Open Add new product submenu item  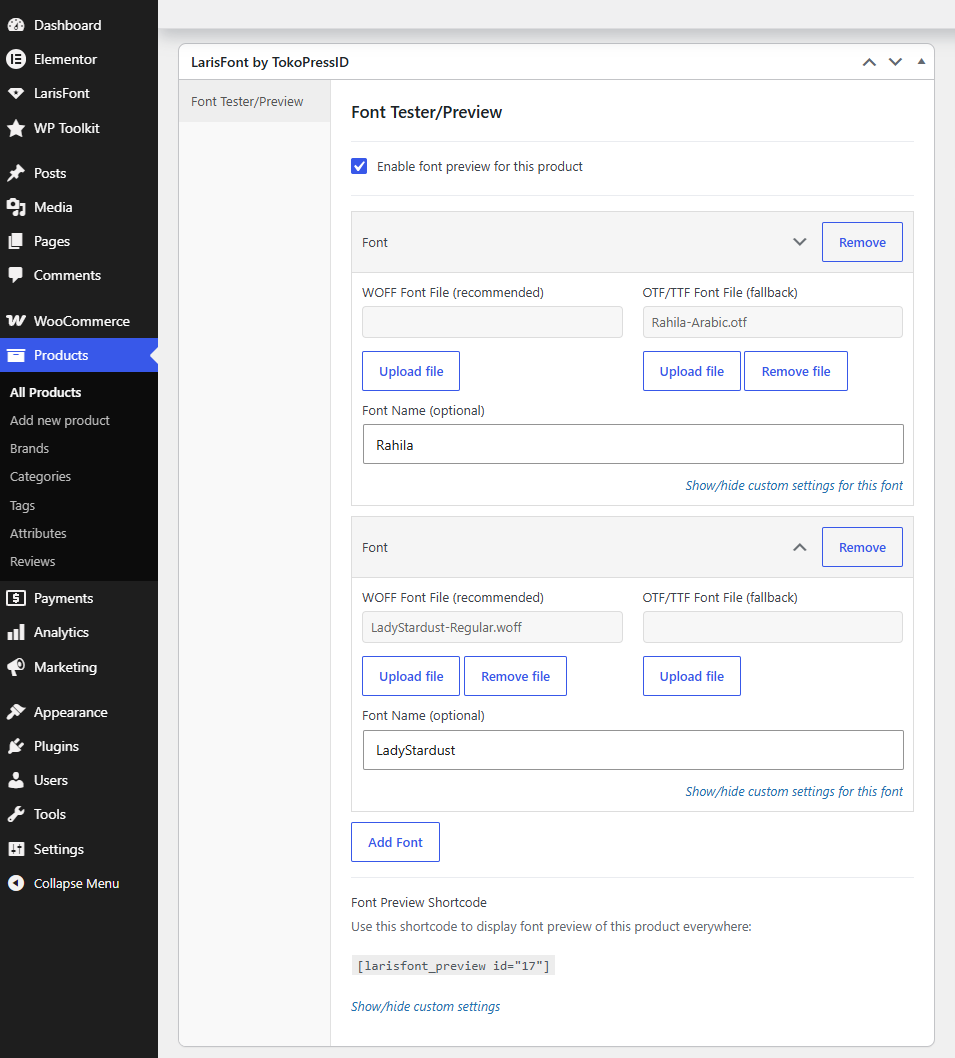pyautogui.click(x=59, y=420)
